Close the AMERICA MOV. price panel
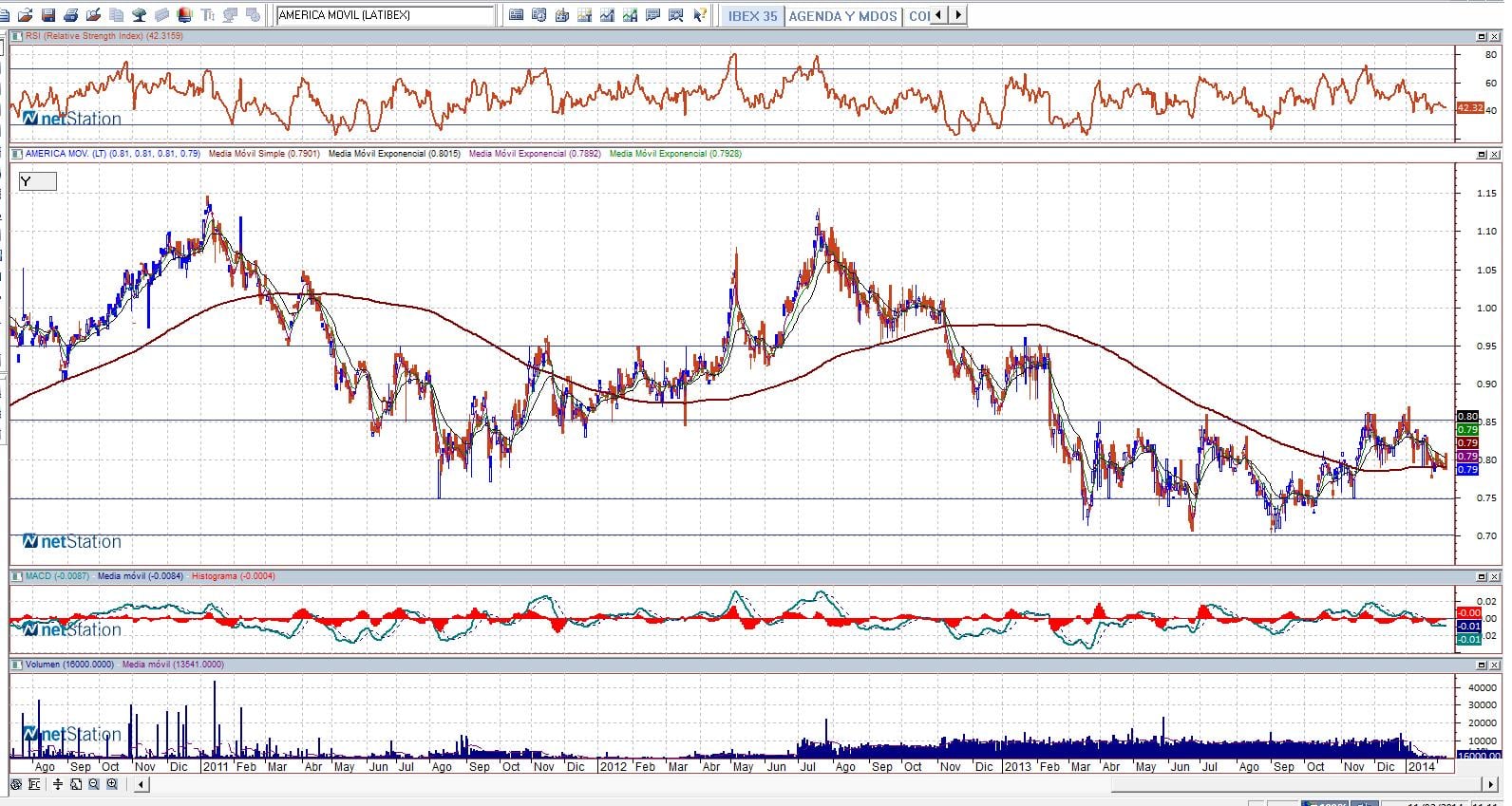The image size is (1512, 806). click(x=1495, y=154)
